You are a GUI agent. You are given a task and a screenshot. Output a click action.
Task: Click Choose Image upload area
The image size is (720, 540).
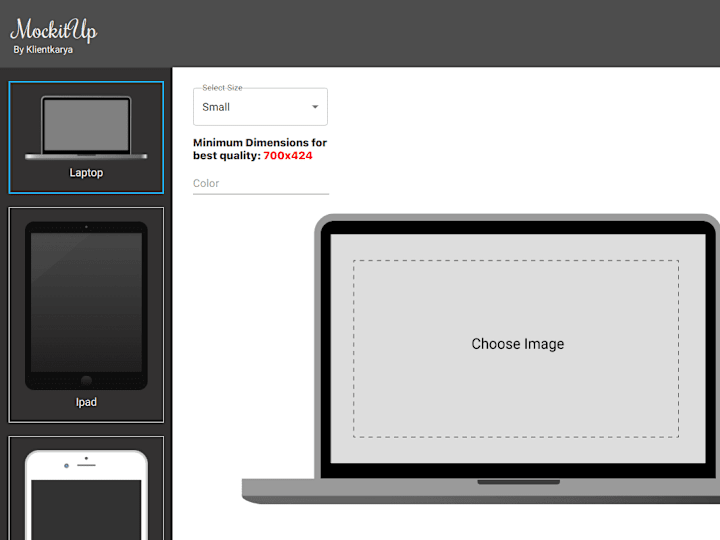click(516, 349)
